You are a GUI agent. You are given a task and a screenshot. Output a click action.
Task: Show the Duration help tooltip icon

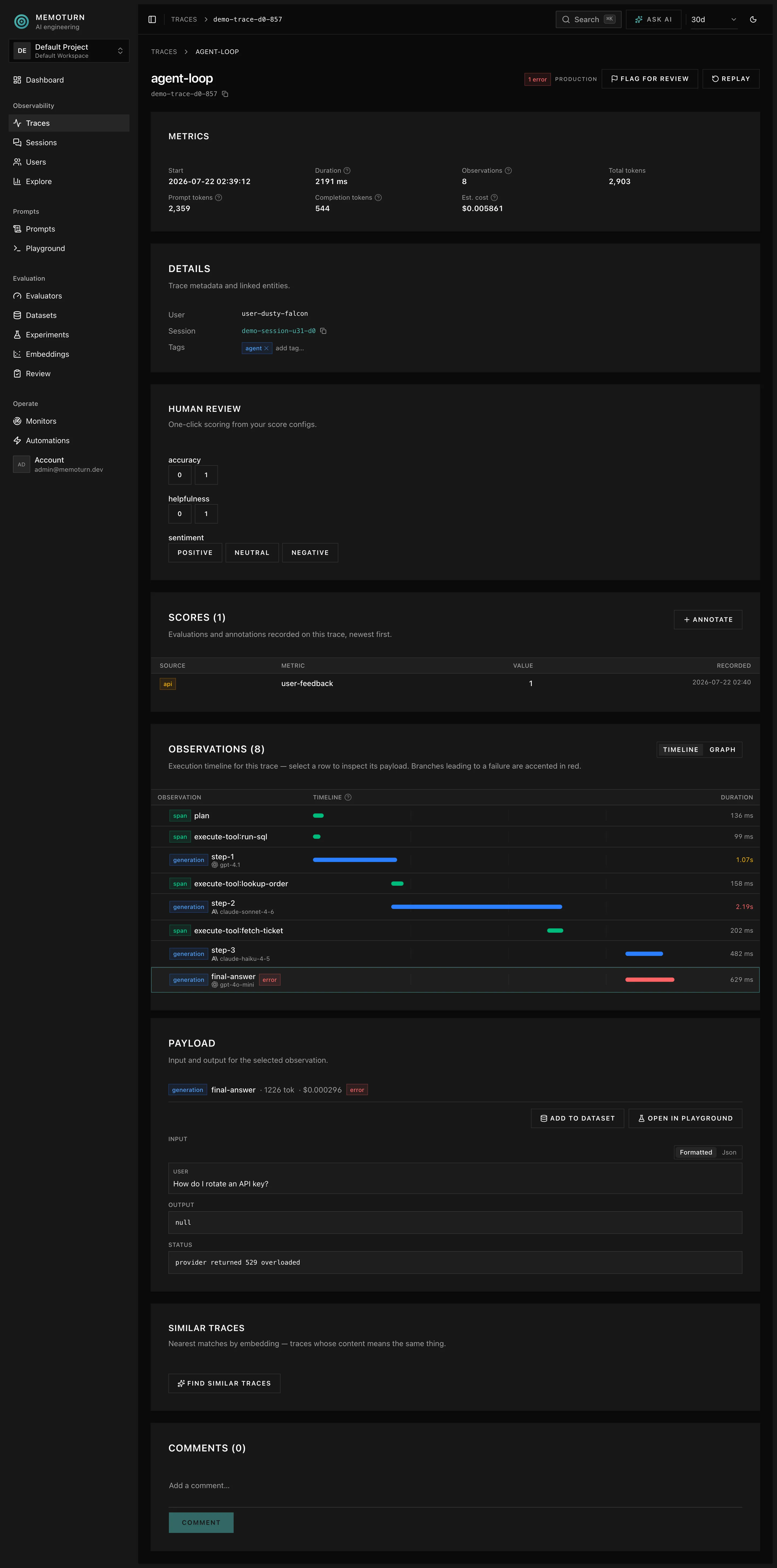click(x=347, y=171)
